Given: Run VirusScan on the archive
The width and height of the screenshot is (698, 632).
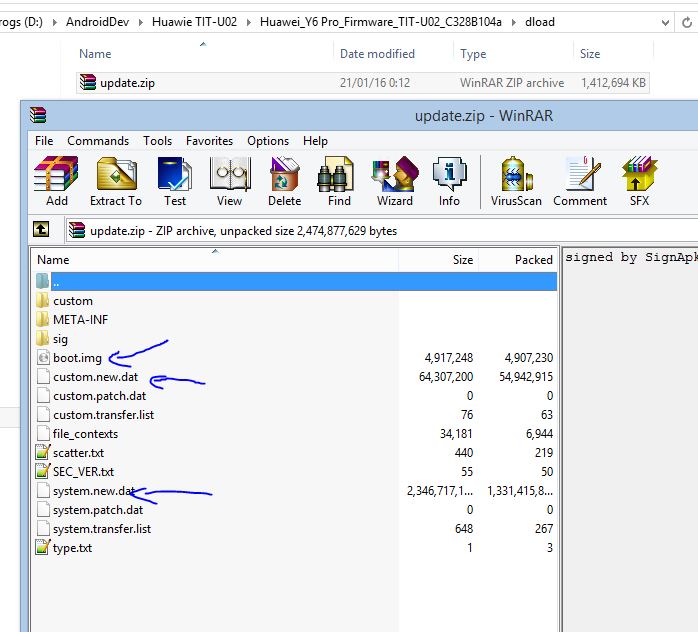Looking at the screenshot, I should tap(515, 181).
